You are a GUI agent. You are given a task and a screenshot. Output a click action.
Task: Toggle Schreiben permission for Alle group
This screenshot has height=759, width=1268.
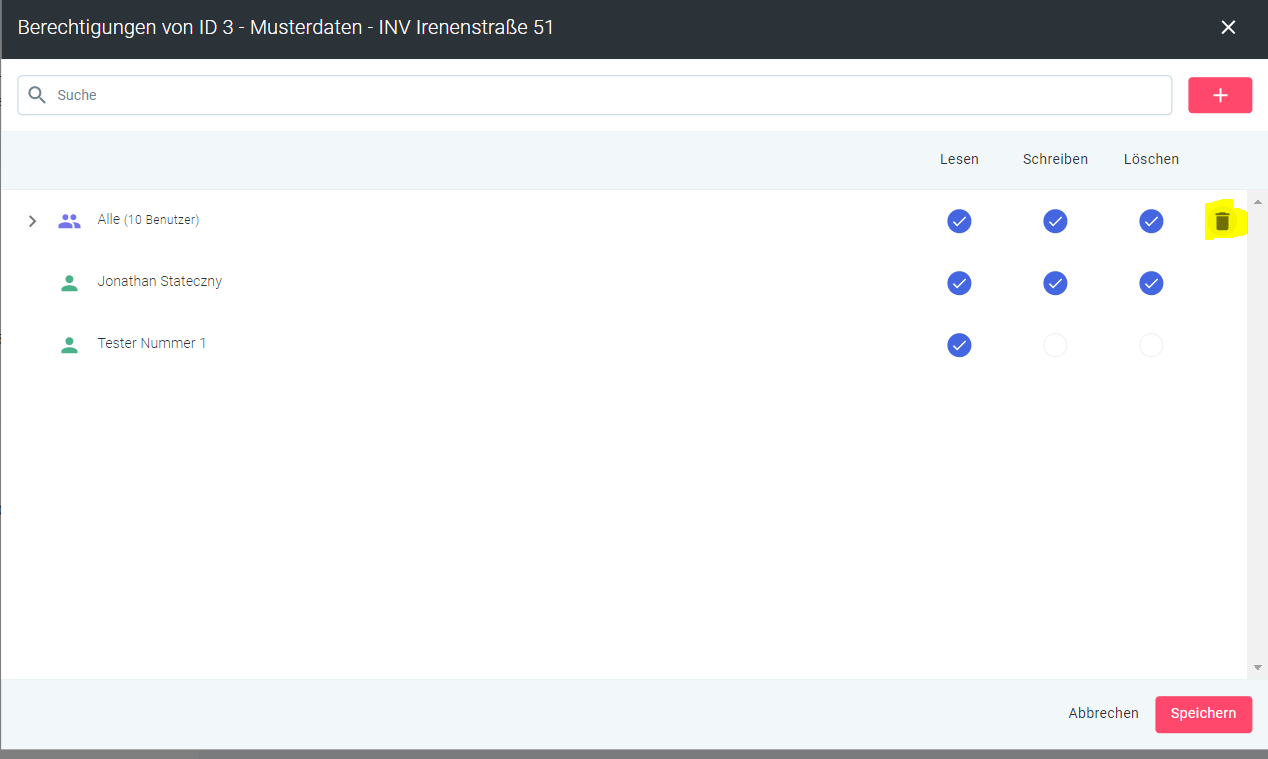[1055, 221]
